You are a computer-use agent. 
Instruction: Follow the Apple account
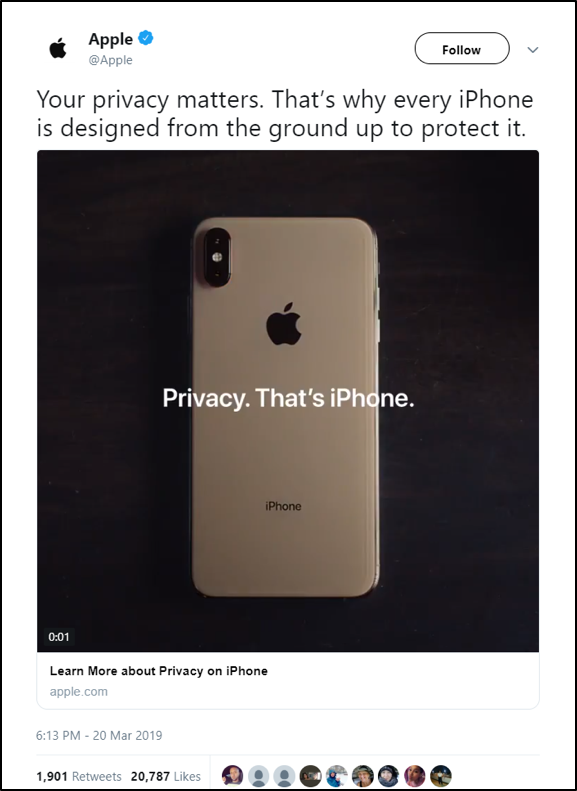tap(462, 49)
